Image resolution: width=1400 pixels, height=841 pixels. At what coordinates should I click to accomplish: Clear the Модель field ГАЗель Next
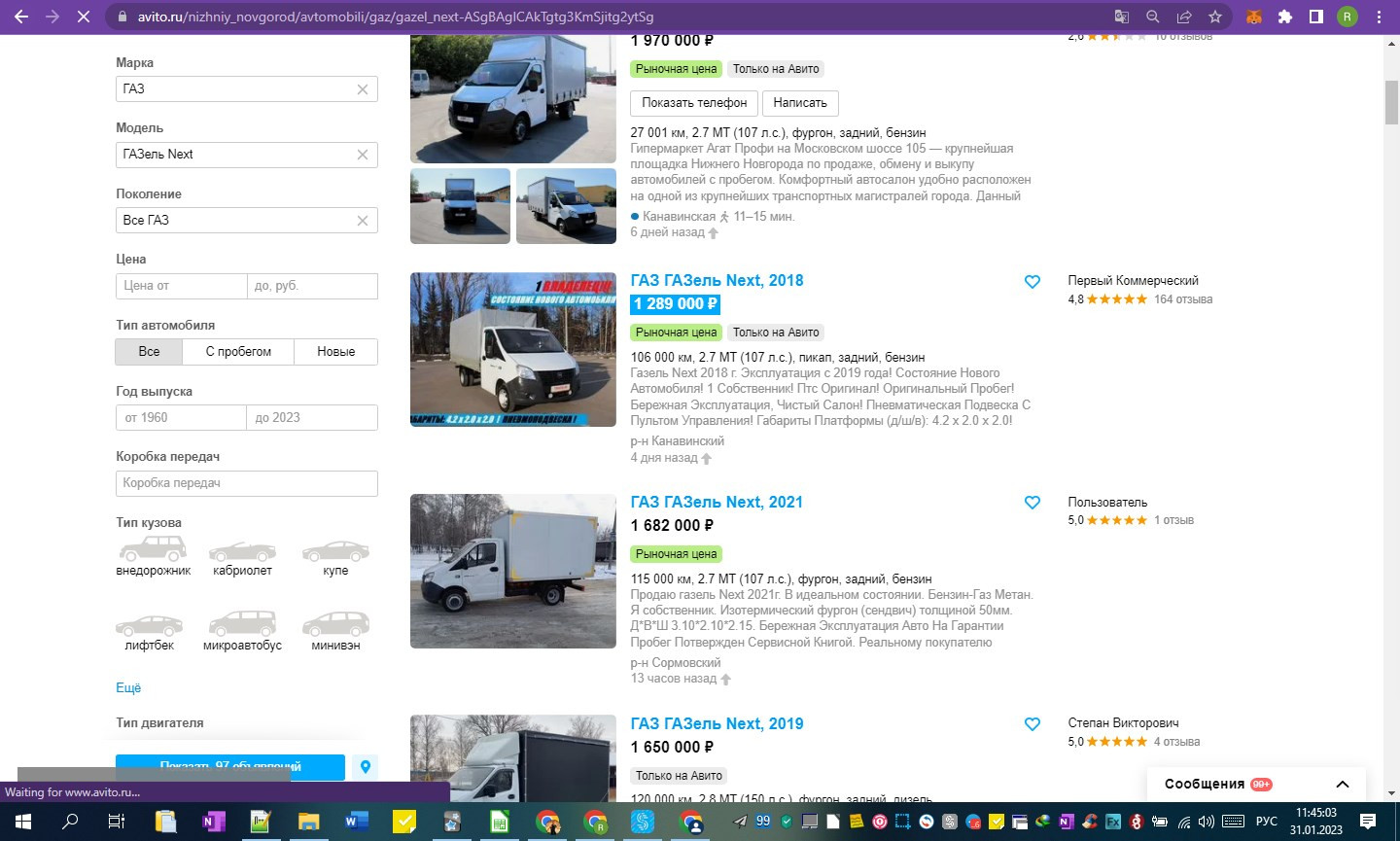(x=363, y=155)
